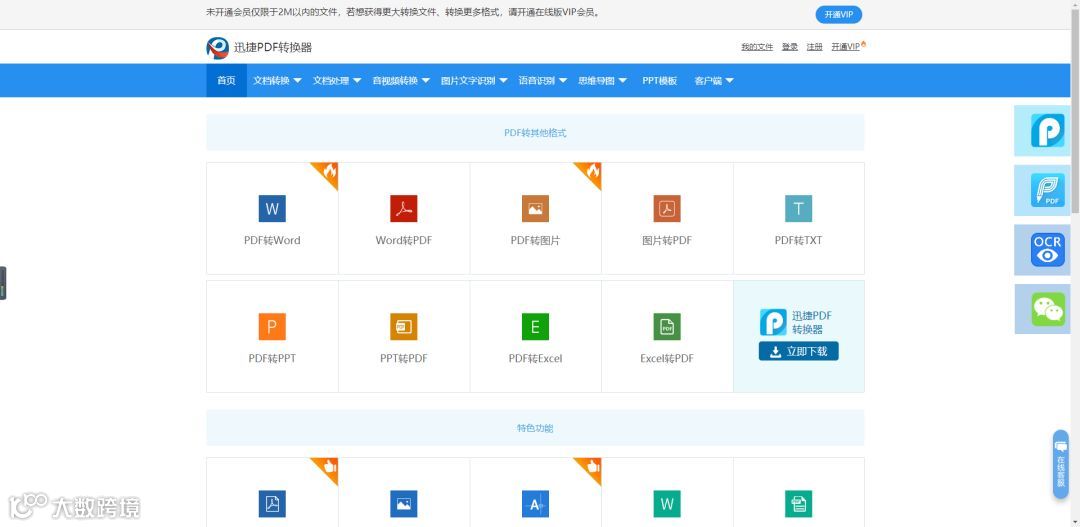Click the 登录 link
The width and height of the screenshot is (1080, 527).
pos(789,47)
